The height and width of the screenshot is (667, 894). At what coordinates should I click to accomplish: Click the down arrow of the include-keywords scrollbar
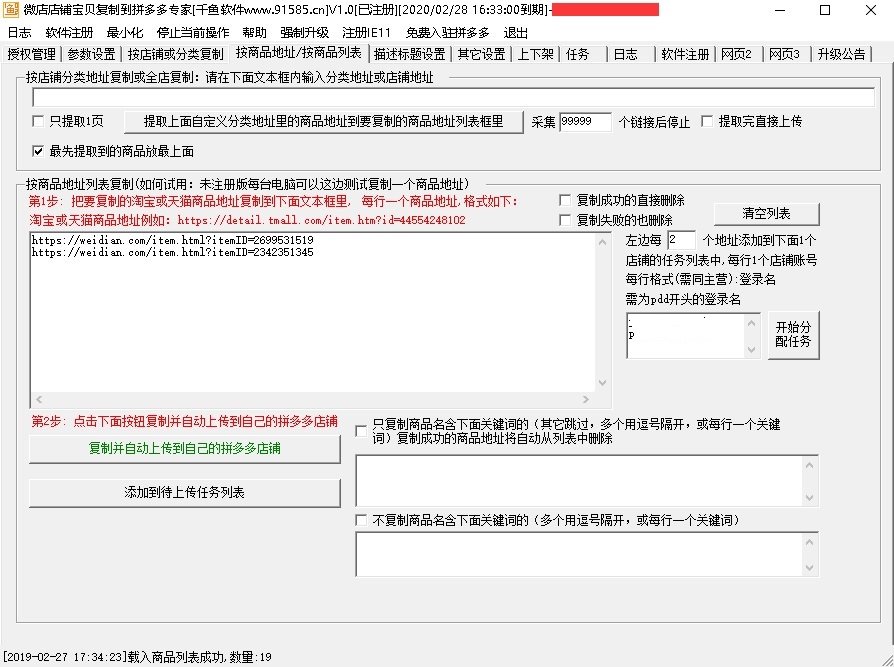810,498
